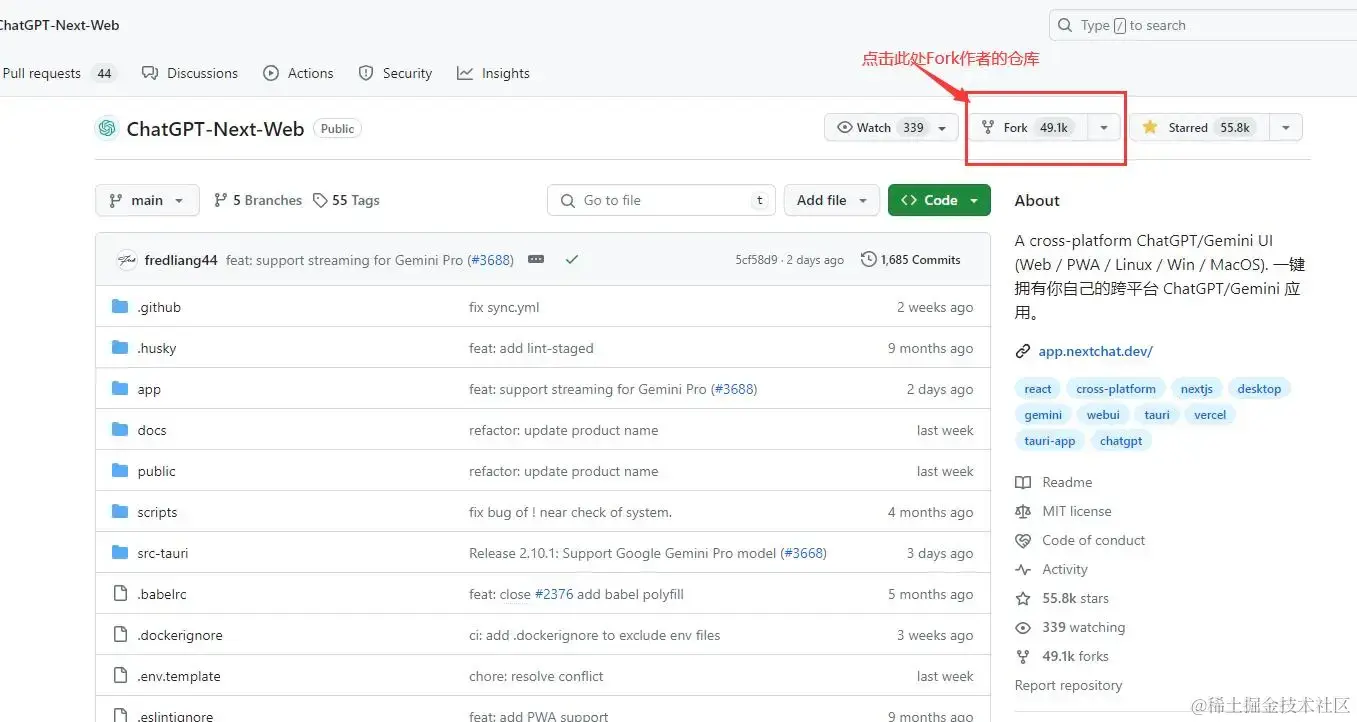Image resolution: width=1357 pixels, height=722 pixels.
Task: Switch to the Actions tab
Action: coord(298,73)
